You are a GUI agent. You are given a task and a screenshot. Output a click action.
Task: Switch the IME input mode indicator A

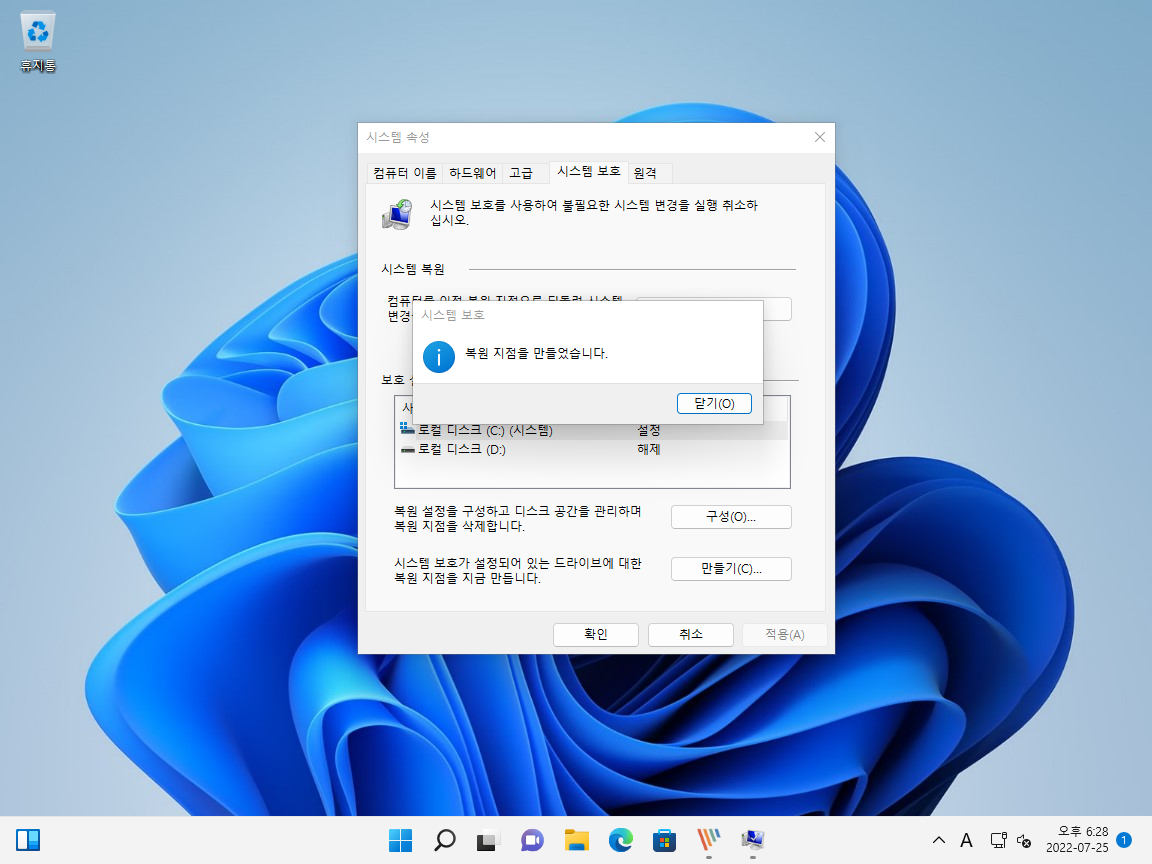tap(966, 840)
